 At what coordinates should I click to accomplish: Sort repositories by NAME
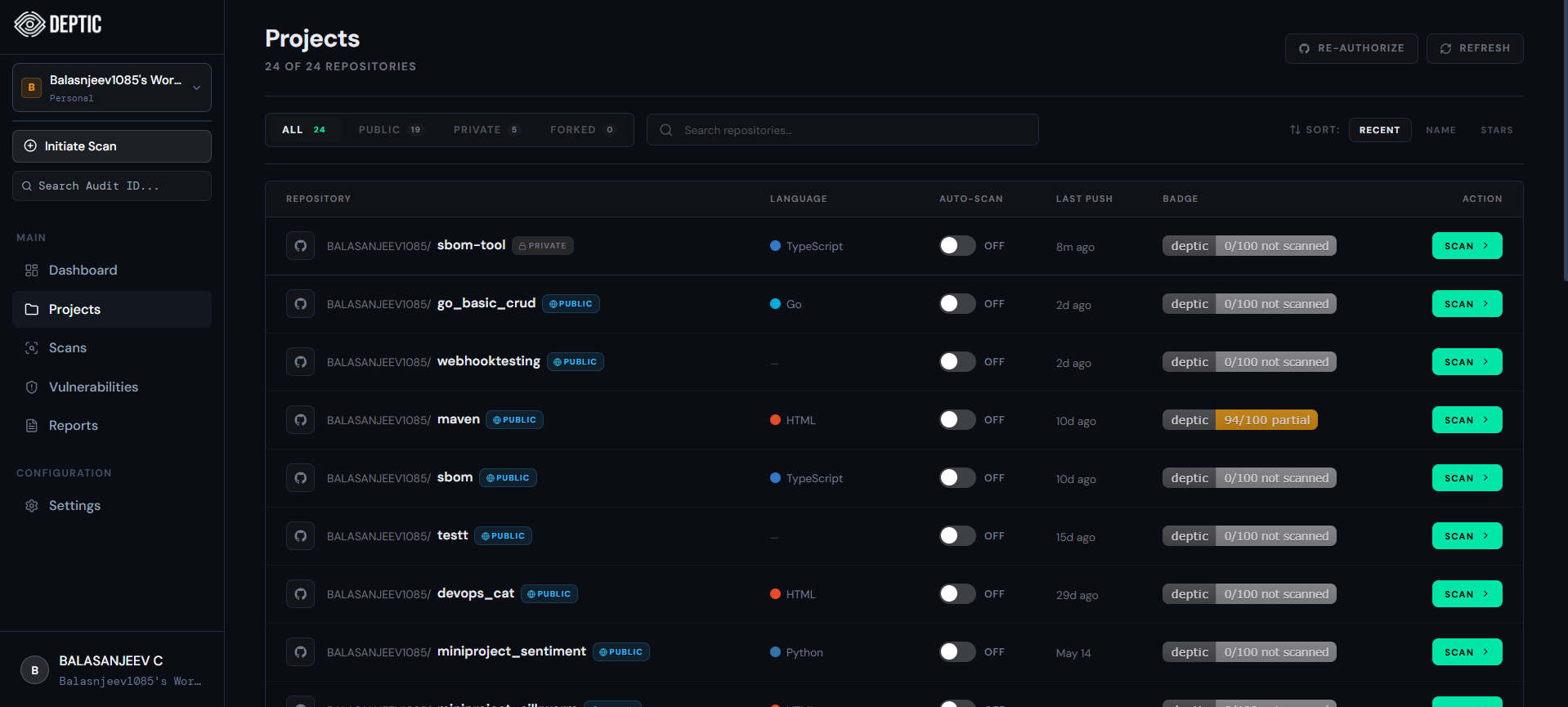click(1440, 130)
